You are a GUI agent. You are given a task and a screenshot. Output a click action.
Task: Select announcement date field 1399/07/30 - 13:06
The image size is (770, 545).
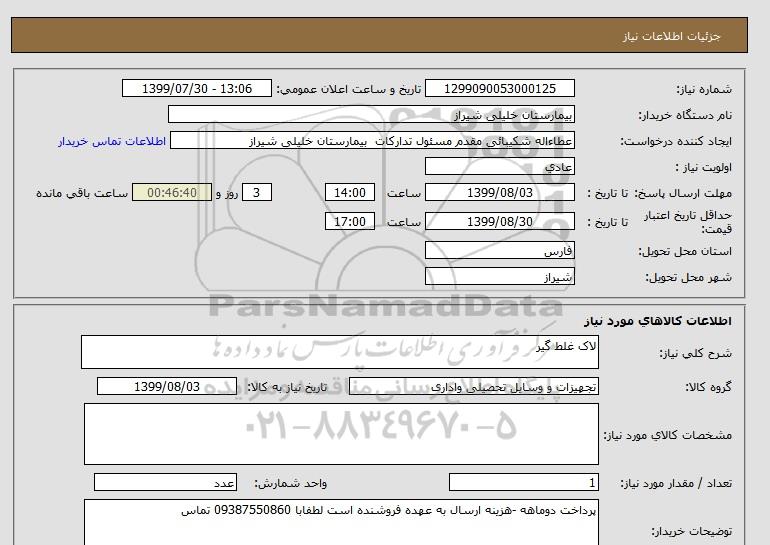click(x=196, y=88)
